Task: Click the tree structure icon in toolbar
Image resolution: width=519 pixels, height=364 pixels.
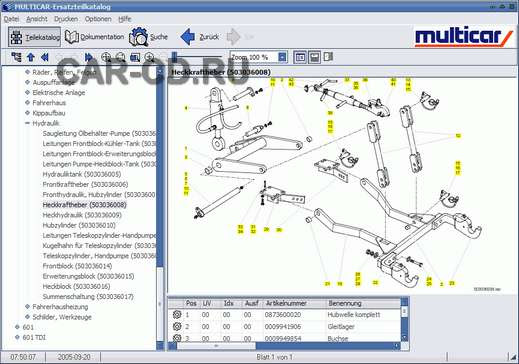Action: (x=16, y=57)
